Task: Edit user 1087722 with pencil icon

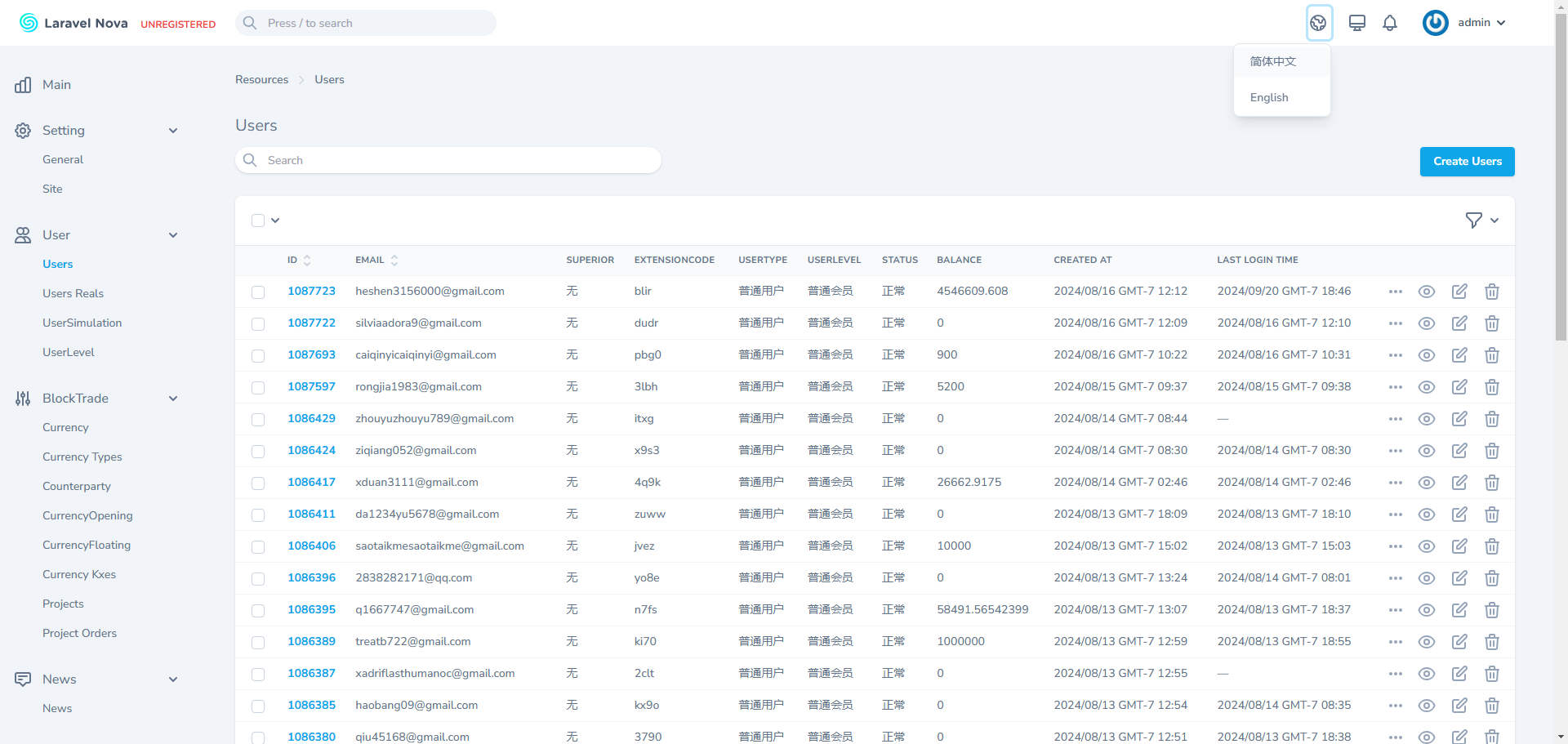Action: [x=1459, y=323]
